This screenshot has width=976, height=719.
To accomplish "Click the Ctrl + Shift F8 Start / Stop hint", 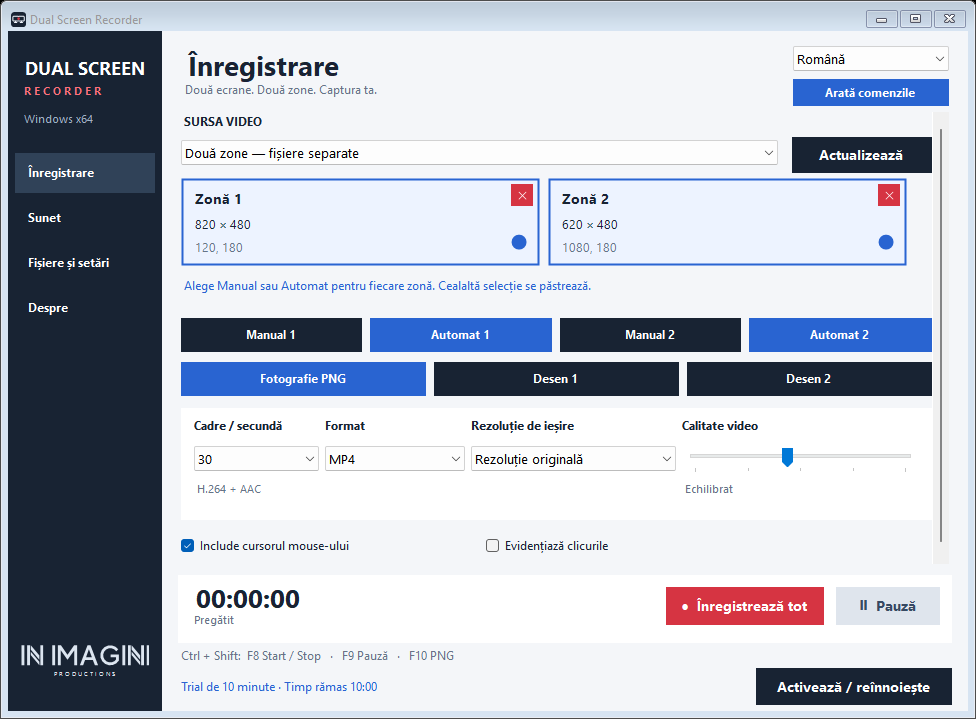I will coord(251,656).
